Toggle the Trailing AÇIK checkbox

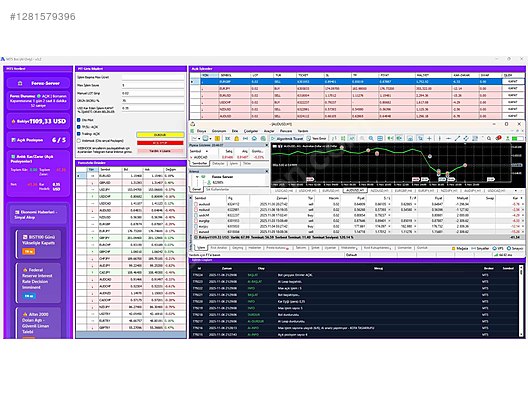79,134
